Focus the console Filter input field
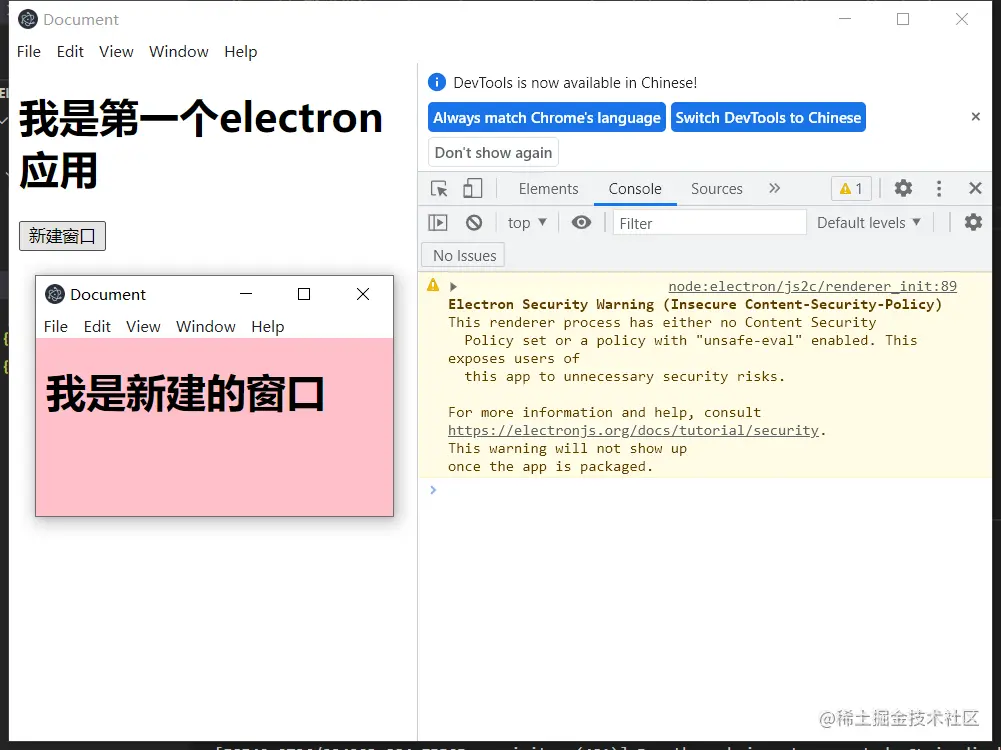1001x750 pixels. coord(709,223)
